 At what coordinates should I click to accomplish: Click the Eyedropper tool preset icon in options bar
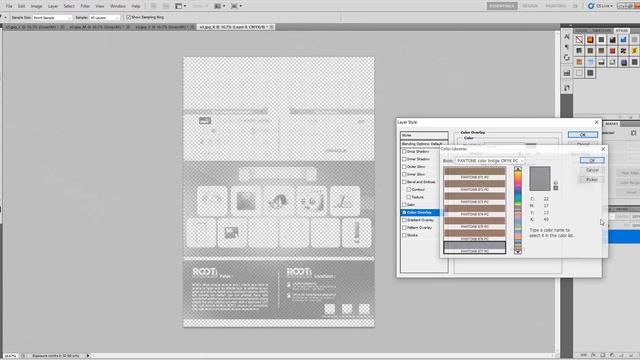pos(1,18)
